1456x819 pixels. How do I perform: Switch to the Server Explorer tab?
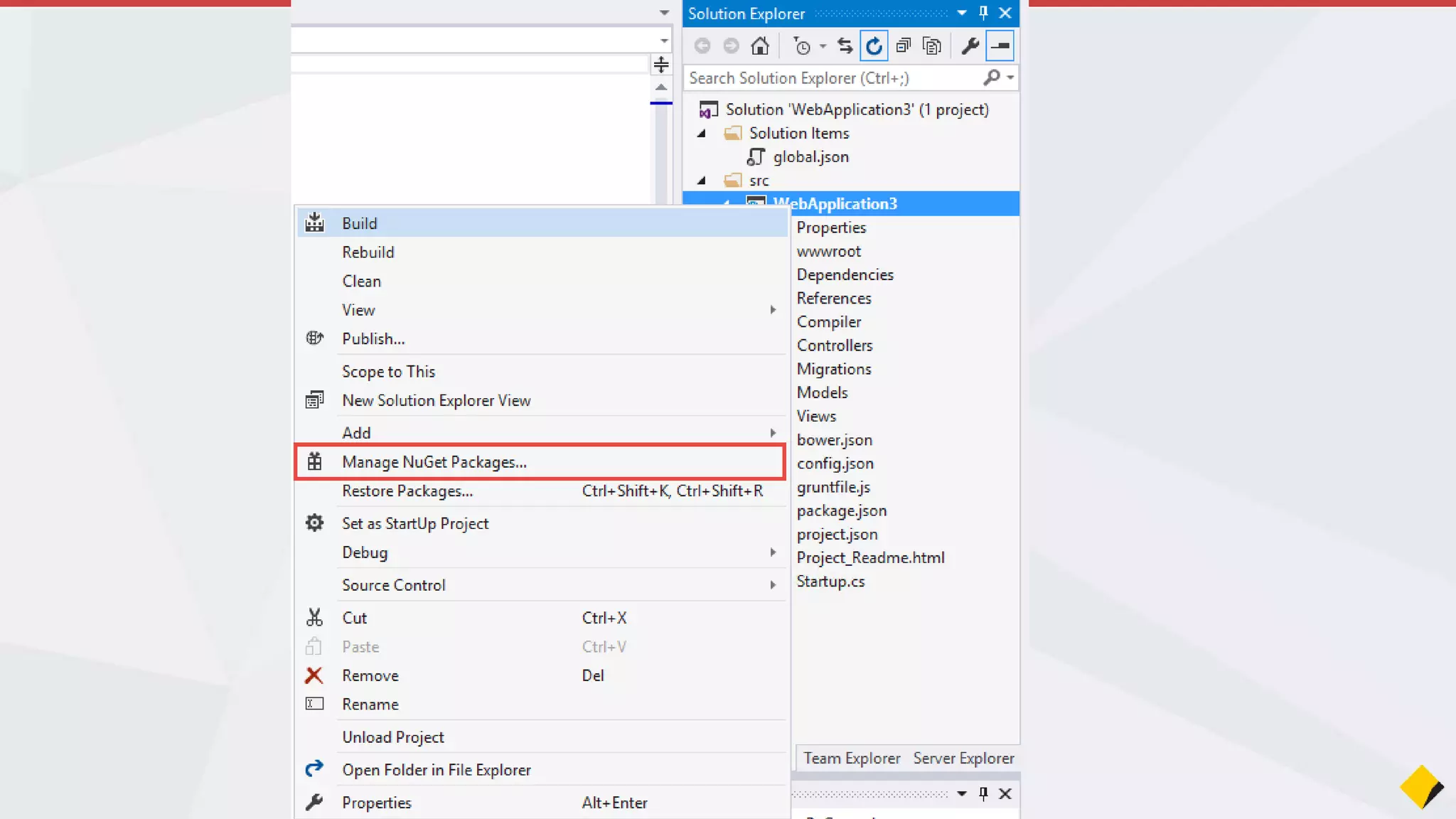click(963, 759)
